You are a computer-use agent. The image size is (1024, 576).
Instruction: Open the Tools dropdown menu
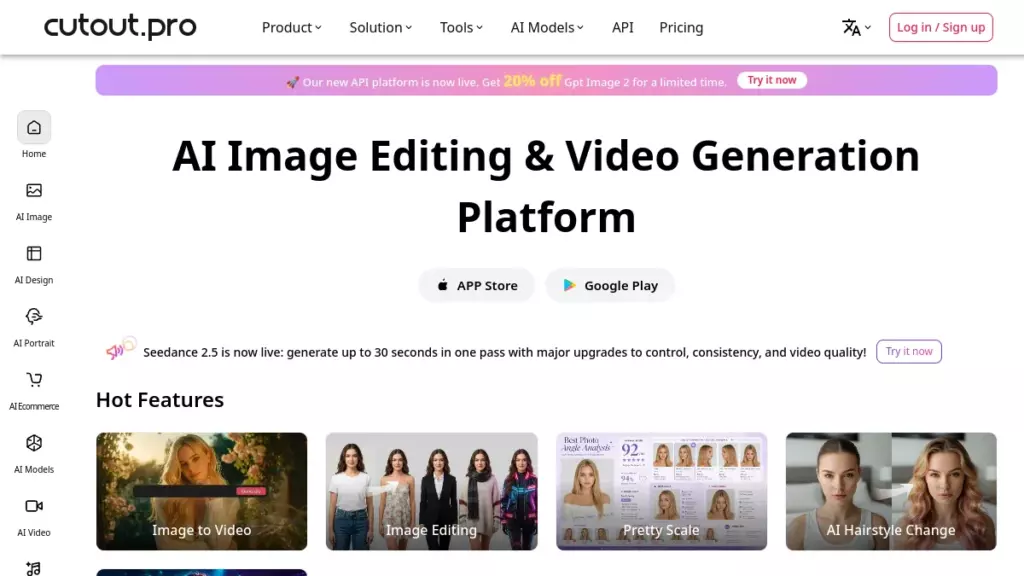tap(461, 27)
